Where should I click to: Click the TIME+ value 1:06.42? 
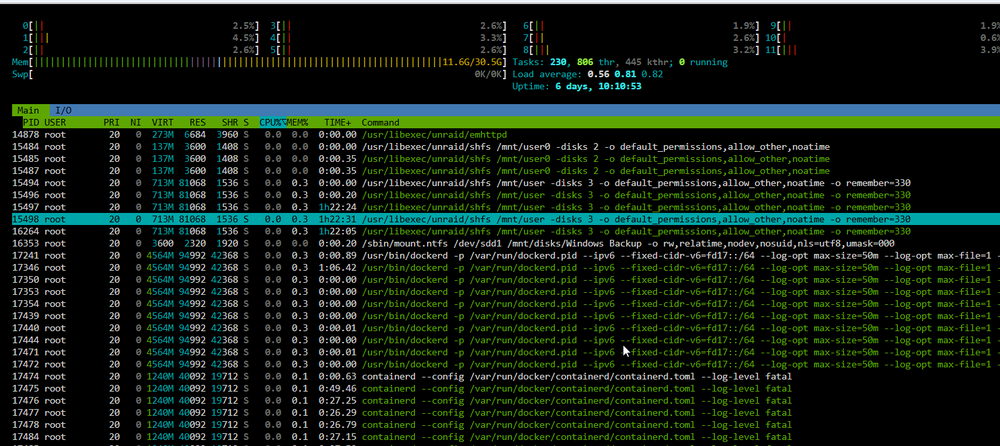(x=338, y=268)
